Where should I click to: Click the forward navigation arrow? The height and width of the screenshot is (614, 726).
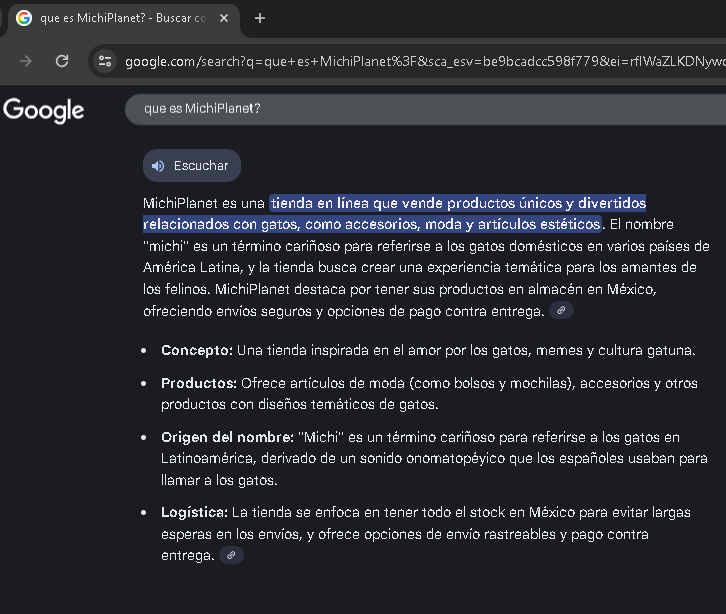point(26,61)
